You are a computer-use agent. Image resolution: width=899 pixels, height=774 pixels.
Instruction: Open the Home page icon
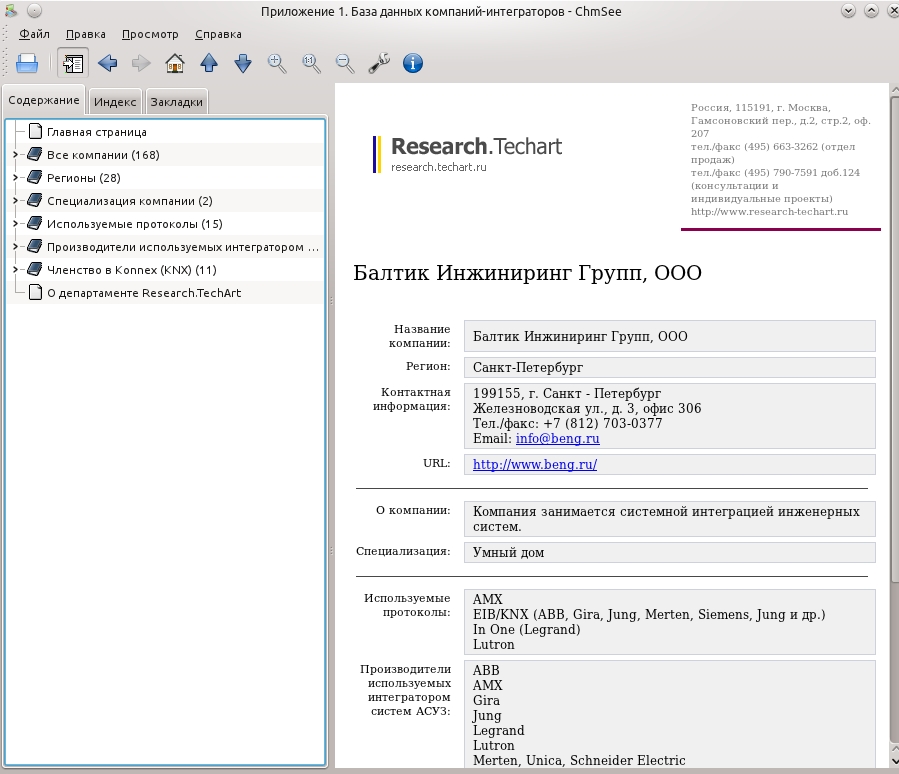coord(175,63)
